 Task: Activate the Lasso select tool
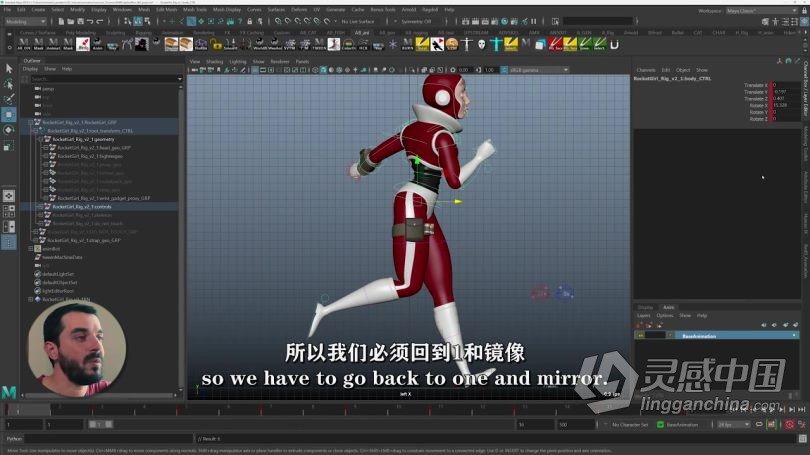[x=9, y=84]
